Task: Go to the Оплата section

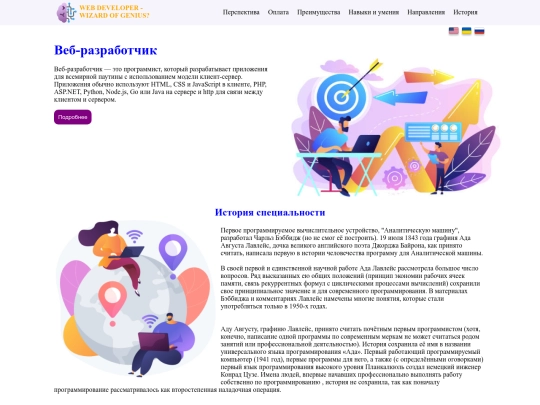Action: [x=278, y=12]
